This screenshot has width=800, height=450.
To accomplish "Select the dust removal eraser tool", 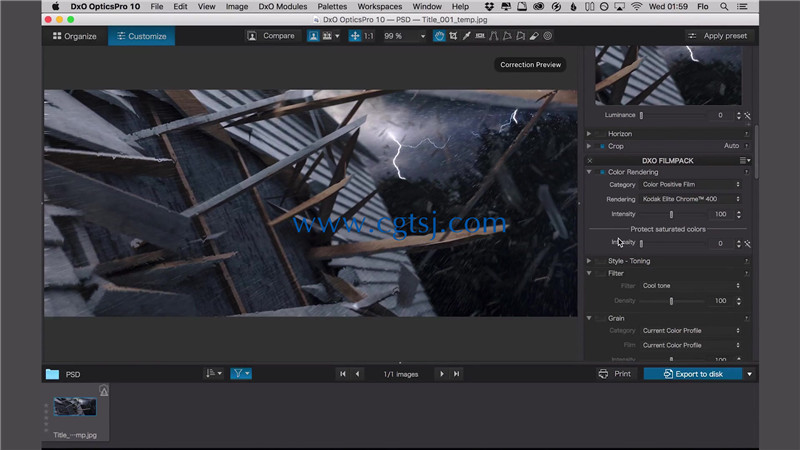I will [x=534, y=36].
